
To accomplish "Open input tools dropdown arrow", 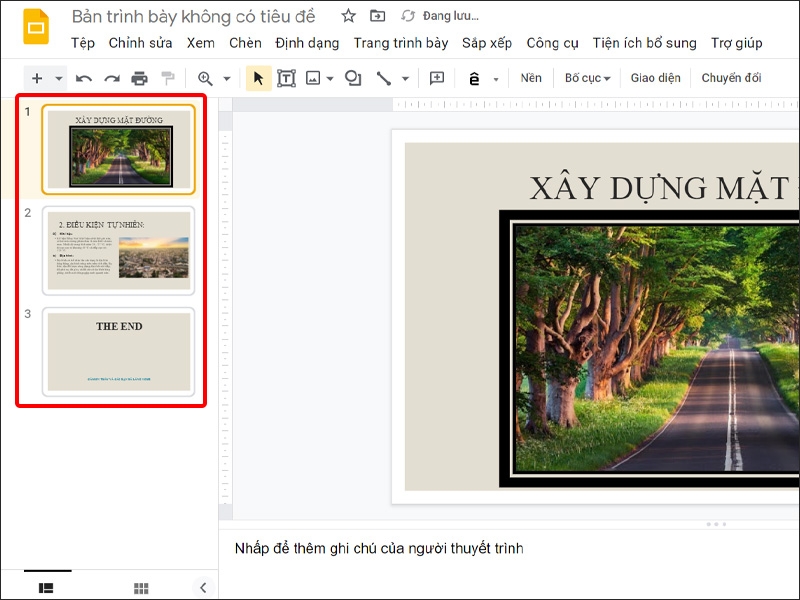I will pos(495,79).
